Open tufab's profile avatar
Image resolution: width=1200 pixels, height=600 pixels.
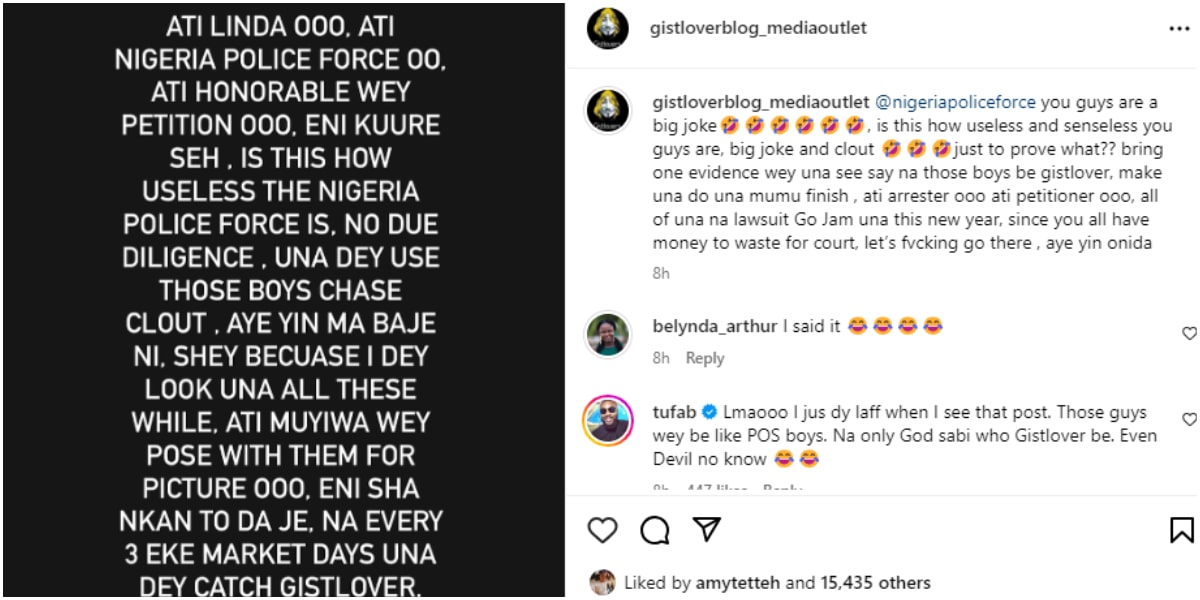click(608, 421)
